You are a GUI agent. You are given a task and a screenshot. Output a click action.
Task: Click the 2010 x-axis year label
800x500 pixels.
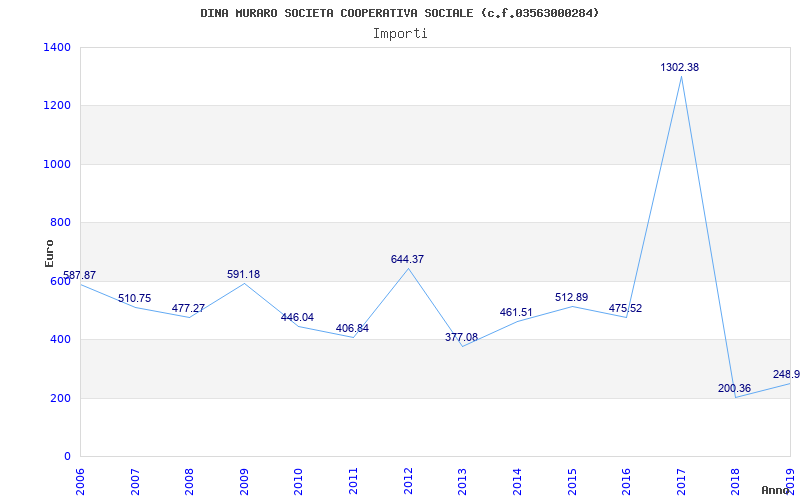pyautogui.click(x=298, y=481)
